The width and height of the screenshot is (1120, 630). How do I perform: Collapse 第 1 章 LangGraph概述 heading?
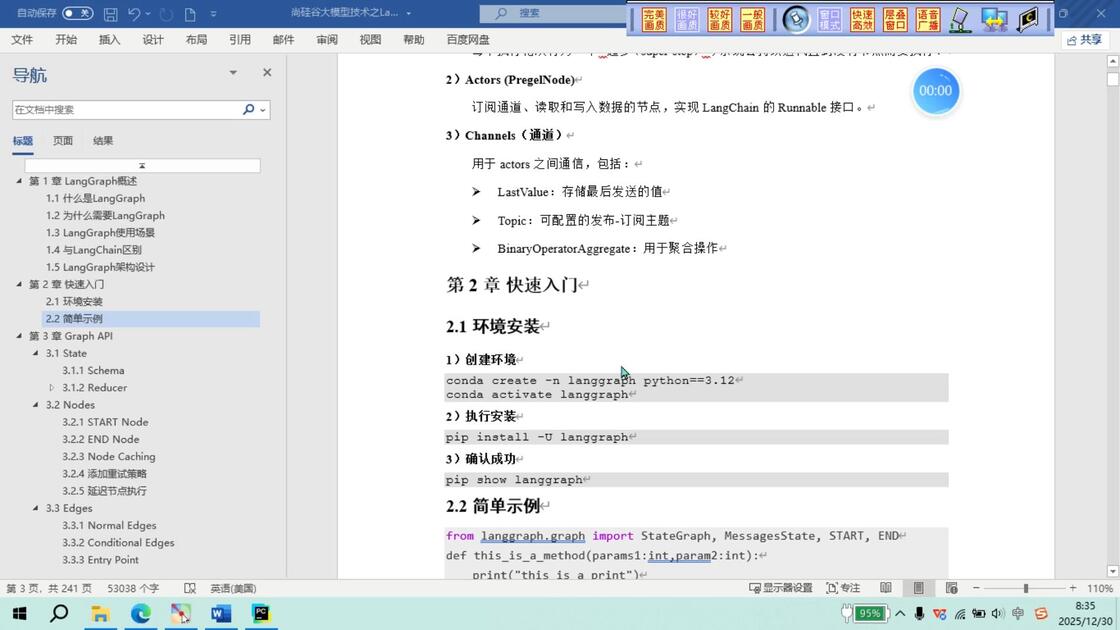(x=19, y=181)
